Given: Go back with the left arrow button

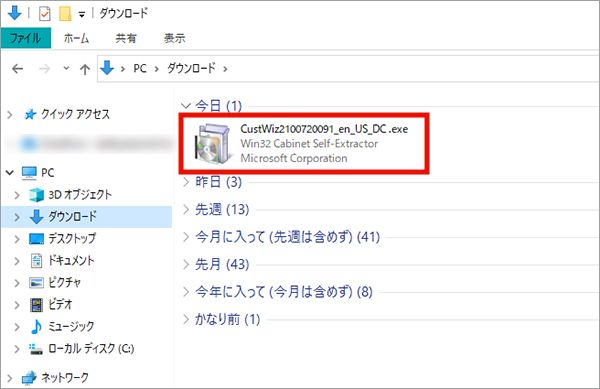Looking at the screenshot, I should click(18, 69).
